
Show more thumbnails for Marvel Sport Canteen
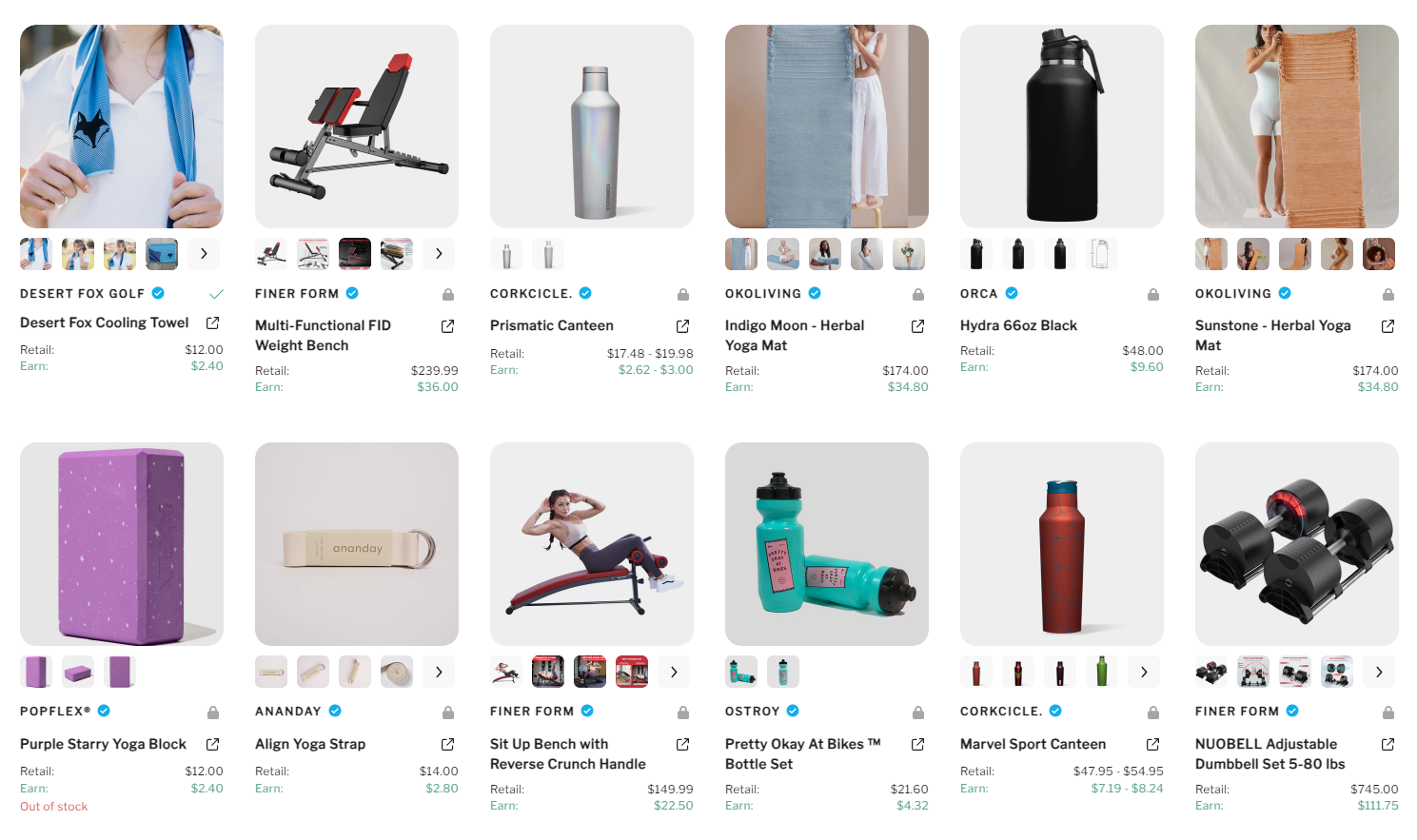tap(1144, 672)
